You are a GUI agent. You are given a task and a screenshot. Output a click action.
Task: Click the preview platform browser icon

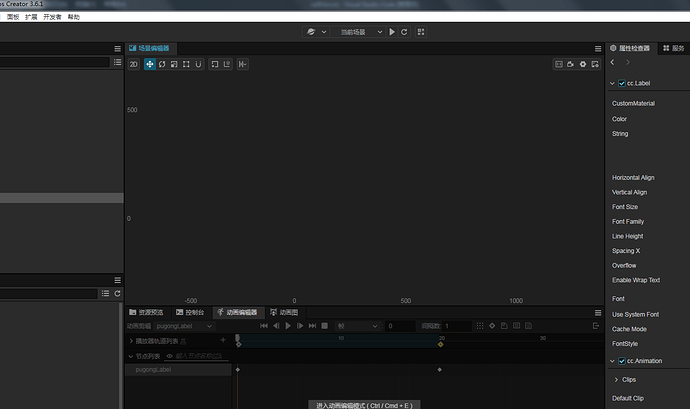coord(311,32)
